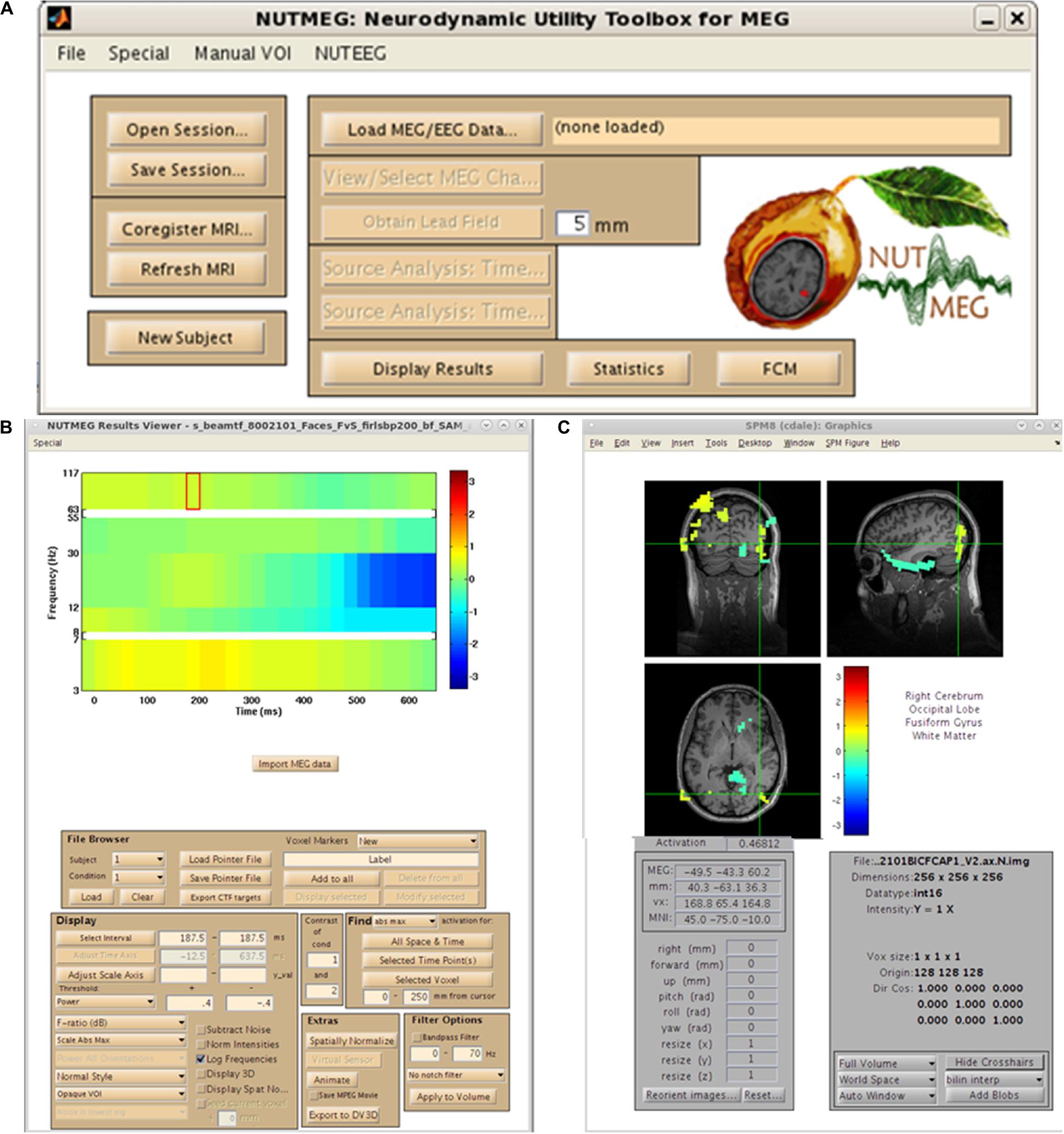The image size is (1064, 1134).
Task: Click Export to DV3D button
Action: click(x=344, y=1115)
